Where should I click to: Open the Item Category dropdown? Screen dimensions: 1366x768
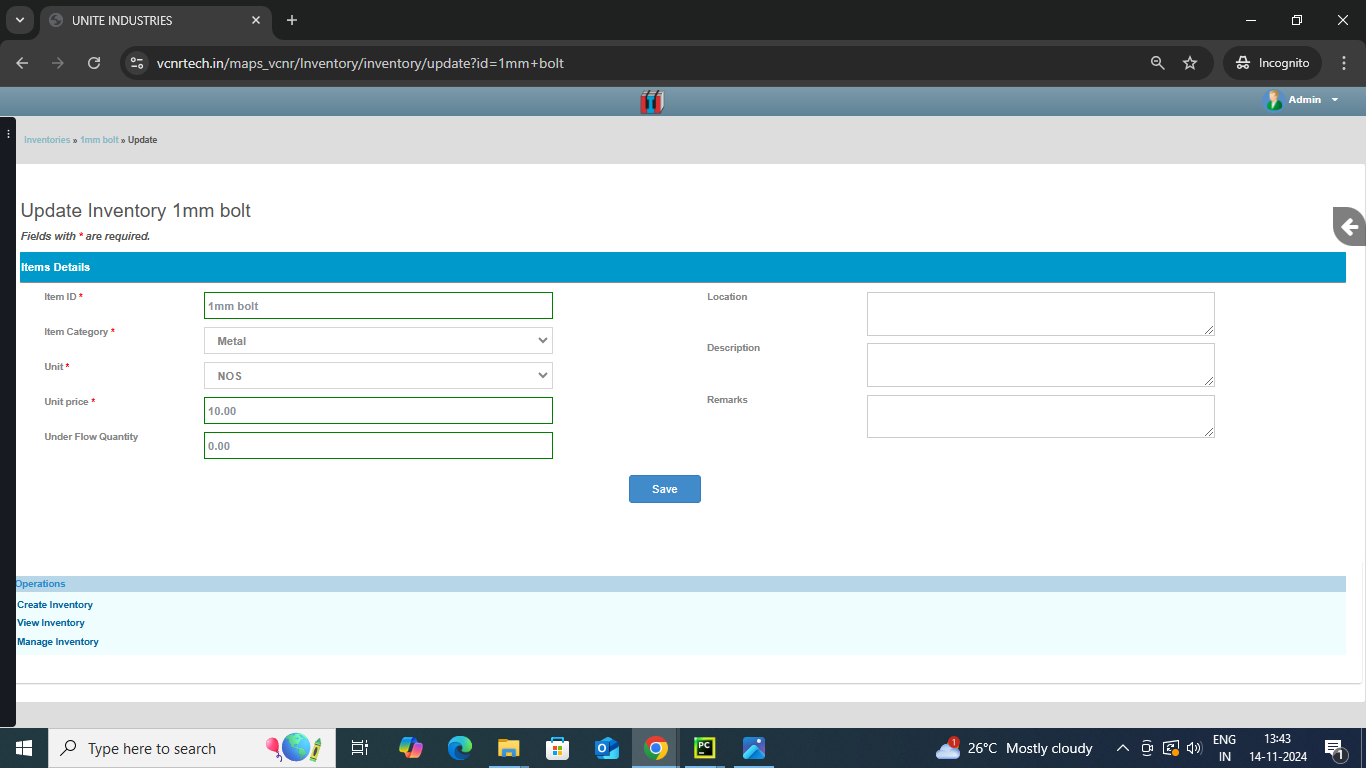(378, 341)
